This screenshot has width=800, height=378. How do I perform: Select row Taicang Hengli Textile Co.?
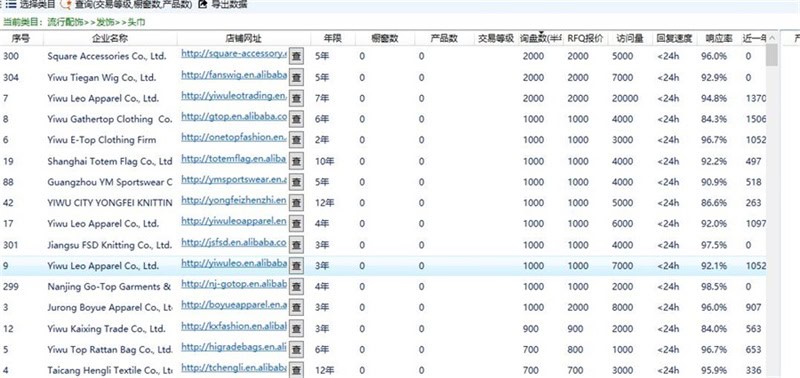pyautogui.click(x=383, y=370)
